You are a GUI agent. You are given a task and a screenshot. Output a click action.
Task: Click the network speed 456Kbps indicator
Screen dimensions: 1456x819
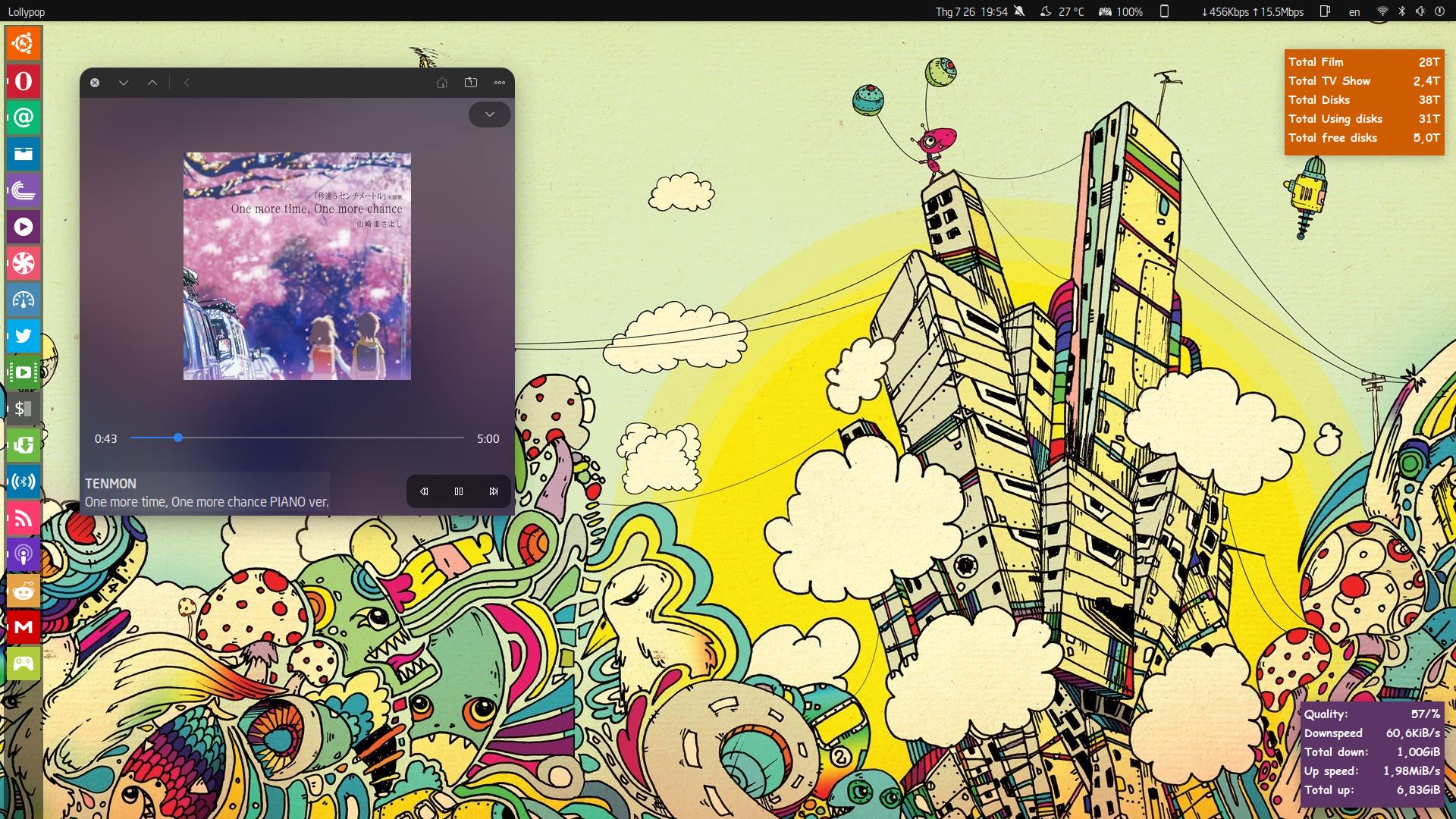click(1252, 11)
